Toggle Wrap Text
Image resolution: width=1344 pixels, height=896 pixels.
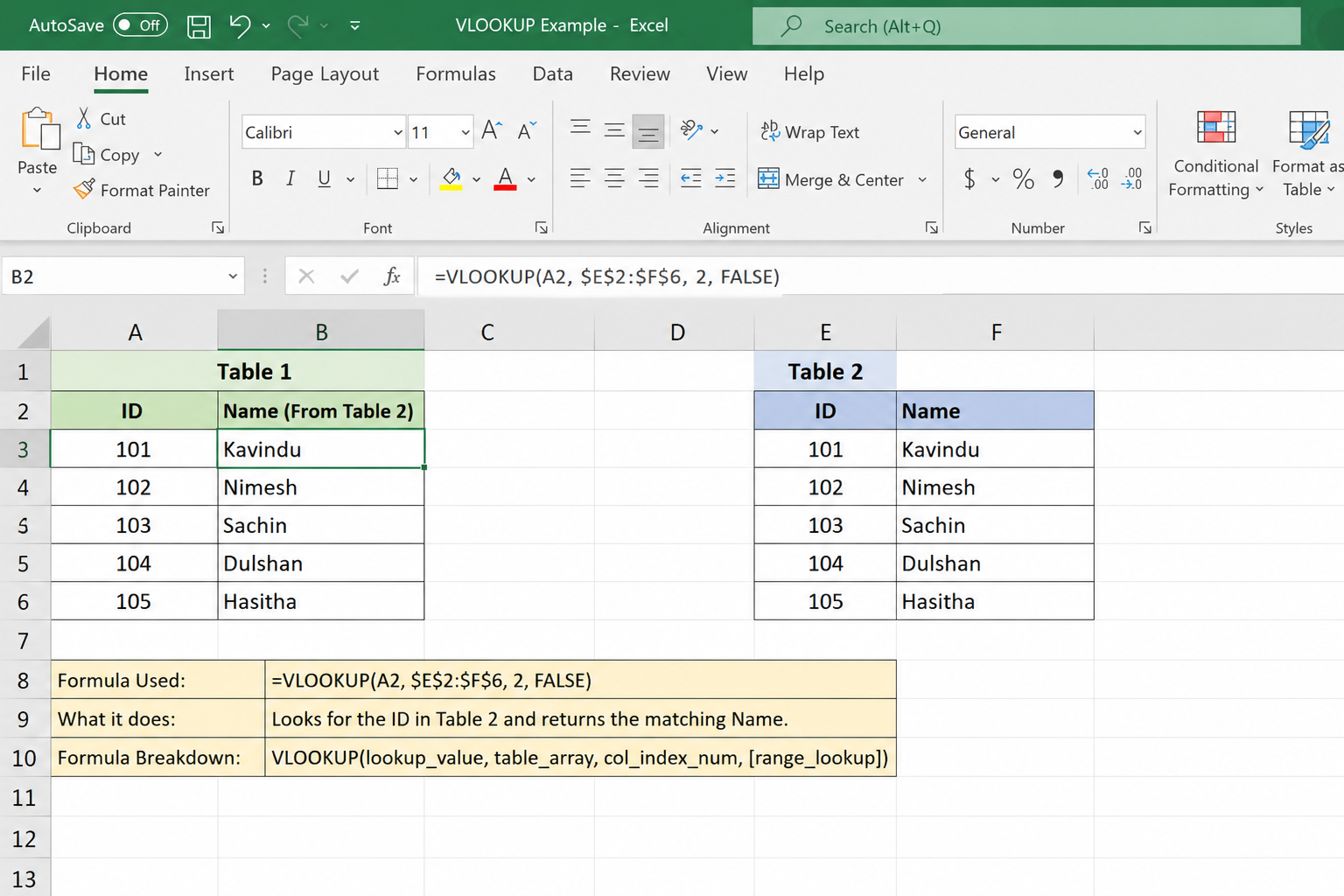pos(810,131)
